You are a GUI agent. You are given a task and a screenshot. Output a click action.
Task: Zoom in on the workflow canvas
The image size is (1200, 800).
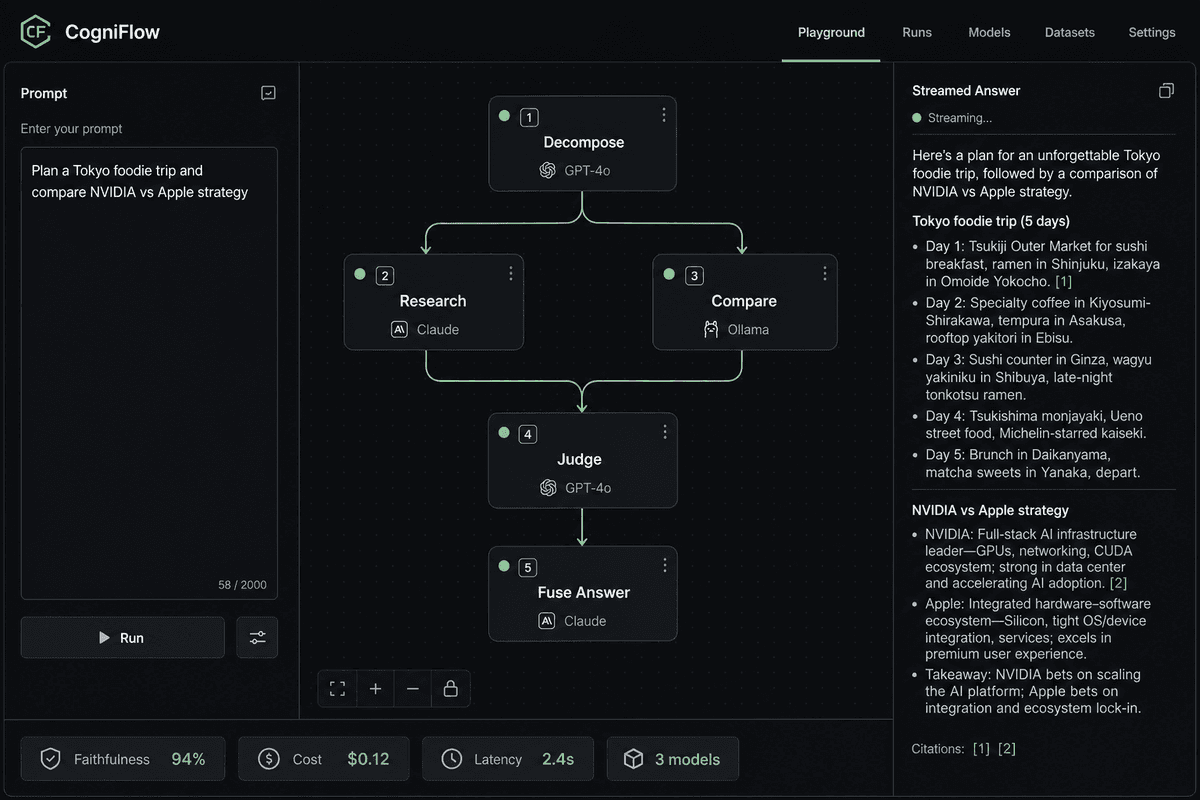(375, 688)
